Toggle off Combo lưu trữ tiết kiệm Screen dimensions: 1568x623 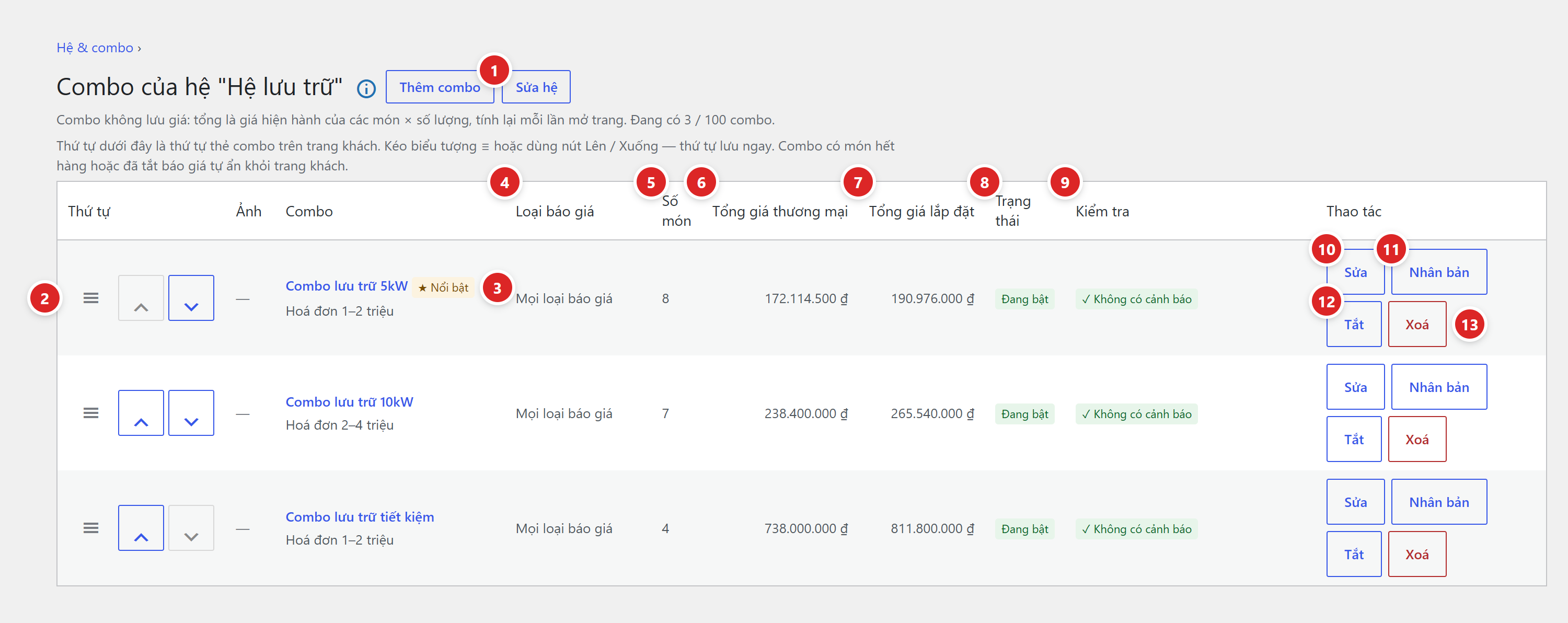coord(1354,554)
